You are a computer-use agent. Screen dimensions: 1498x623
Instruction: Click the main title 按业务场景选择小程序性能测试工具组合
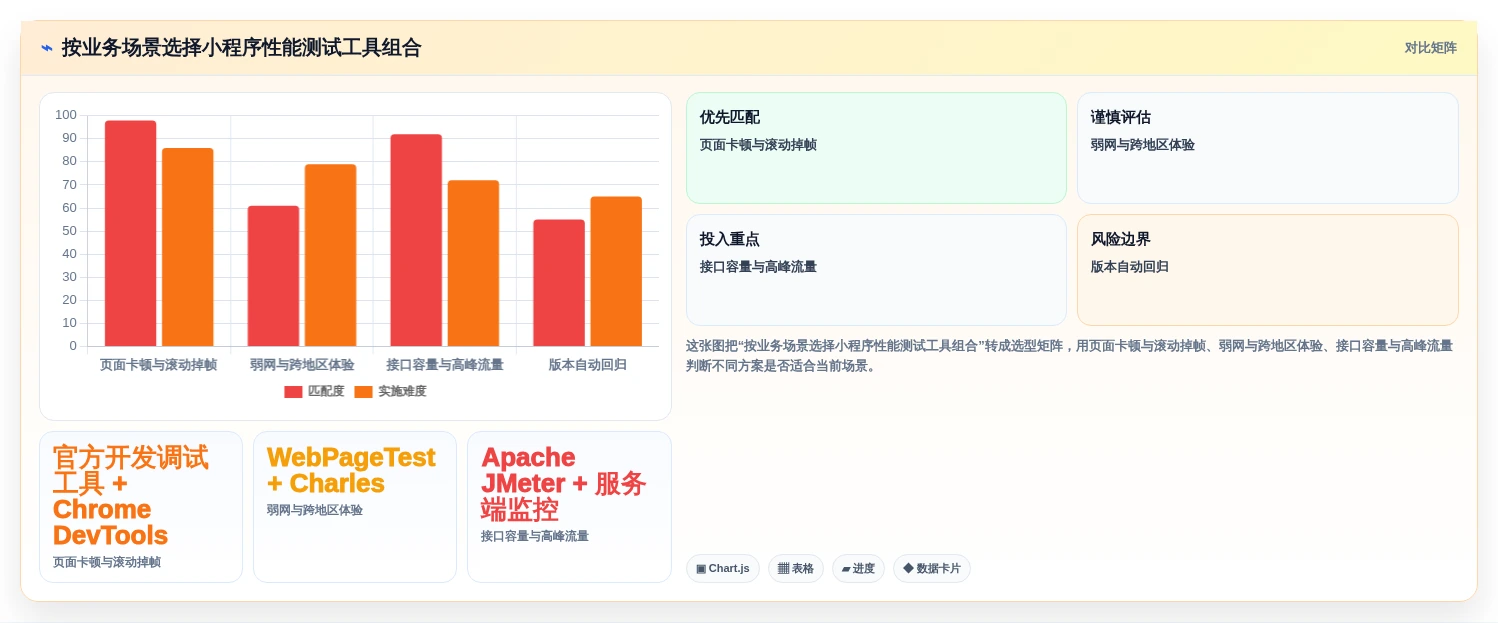(241, 48)
